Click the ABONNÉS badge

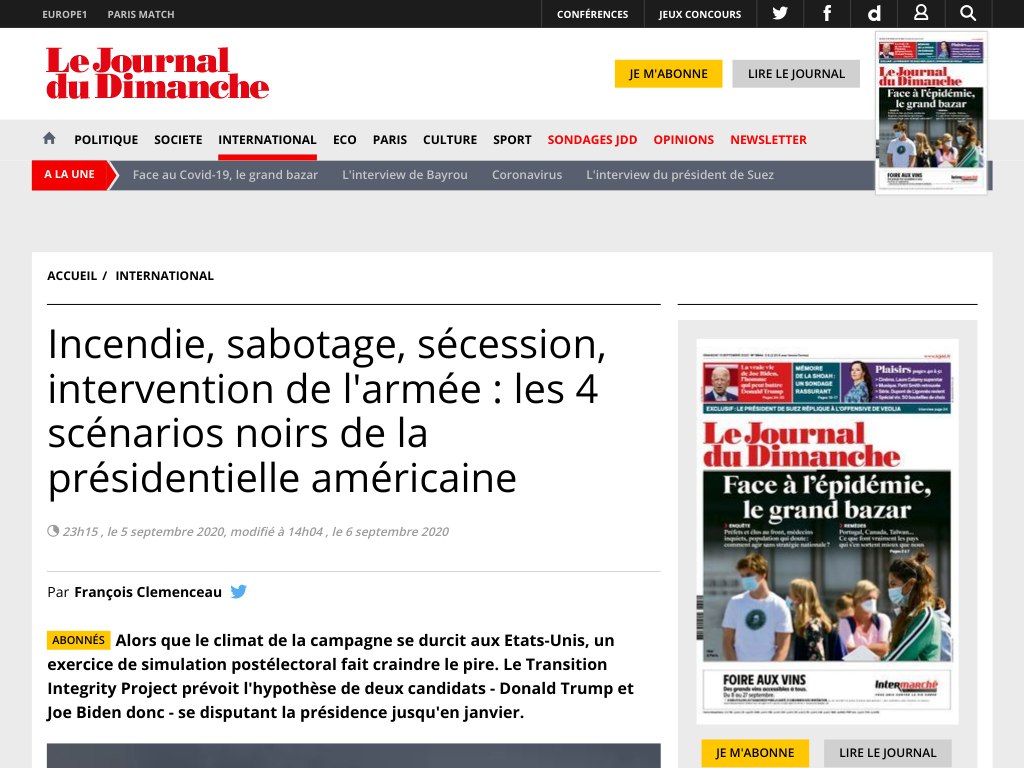pos(78,640)
